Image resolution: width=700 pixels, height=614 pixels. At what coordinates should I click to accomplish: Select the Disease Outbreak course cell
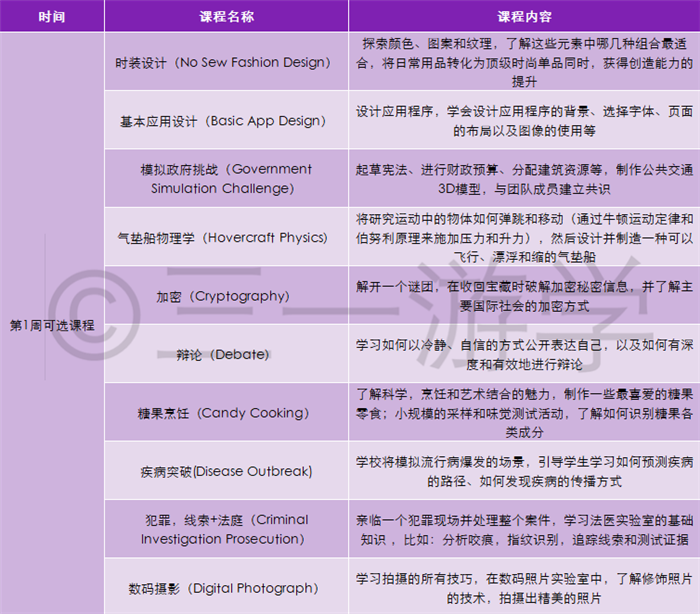pos(226,471)
